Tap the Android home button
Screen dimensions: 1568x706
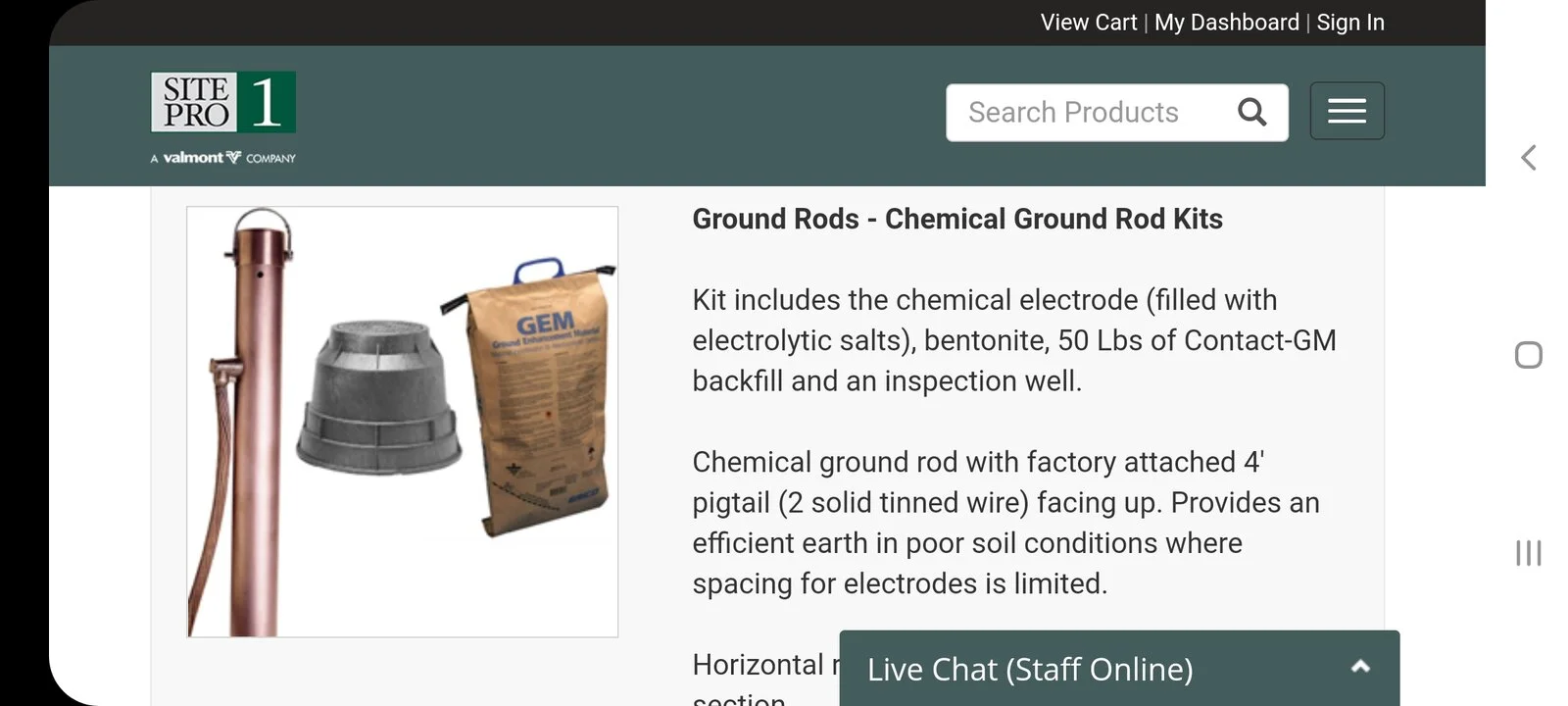[x=1529, y=355]
